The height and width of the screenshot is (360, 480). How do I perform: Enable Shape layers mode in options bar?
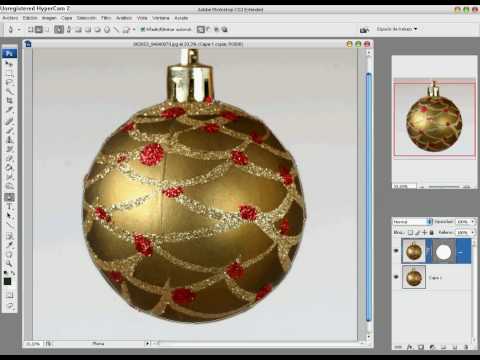30,29
